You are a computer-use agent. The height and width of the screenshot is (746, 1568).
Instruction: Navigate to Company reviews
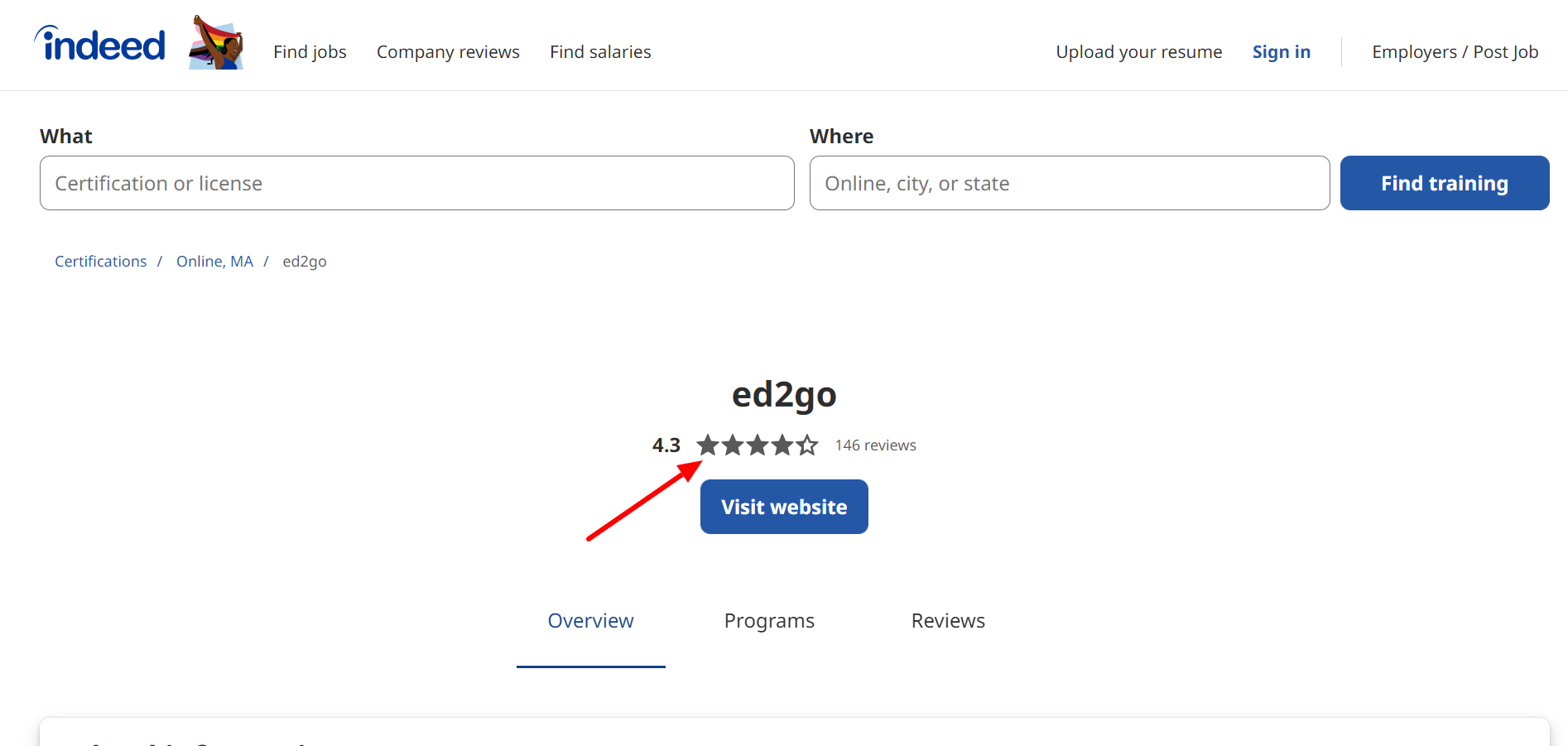click(448, 51)
